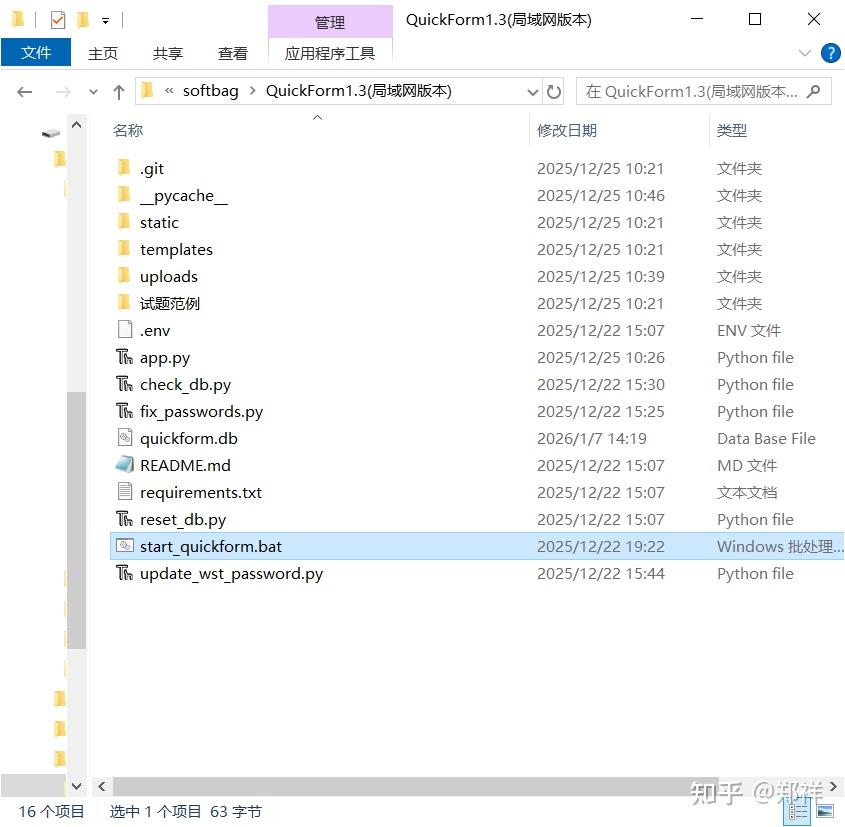Click the 管理 contextual tab header
845x827 pixels.
tap(330, 22)
